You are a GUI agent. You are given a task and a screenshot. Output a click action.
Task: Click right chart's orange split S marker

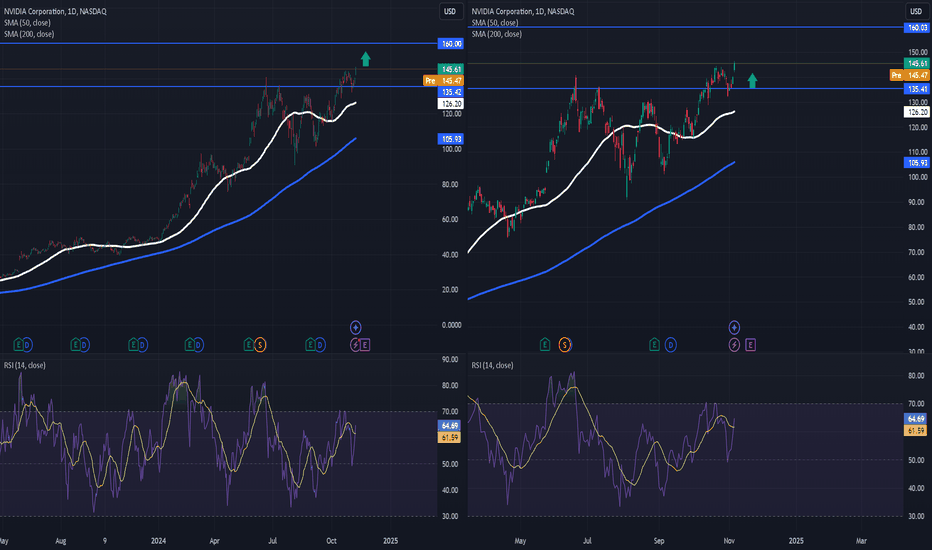565,345
